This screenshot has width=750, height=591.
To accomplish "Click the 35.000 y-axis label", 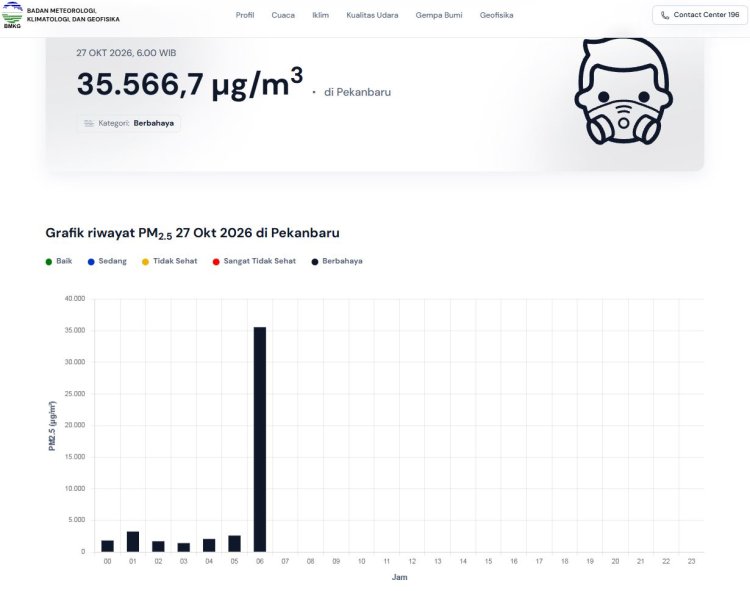I will click(75, 330).
